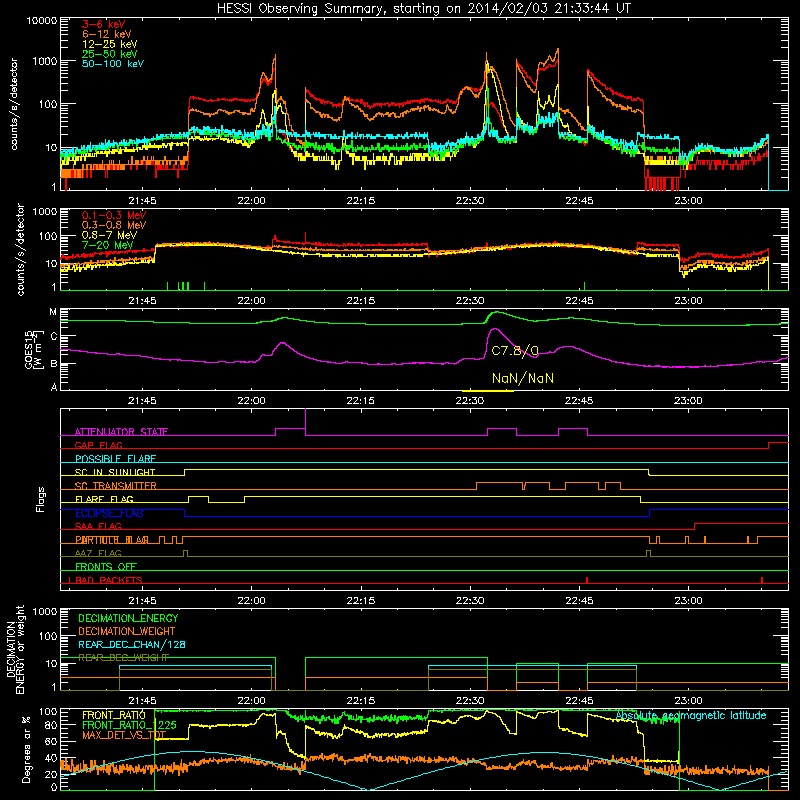The width and height of the screenshot is (800, 800).
Task: Click the vertical "Flags" axis label
Action: [41, 499]
